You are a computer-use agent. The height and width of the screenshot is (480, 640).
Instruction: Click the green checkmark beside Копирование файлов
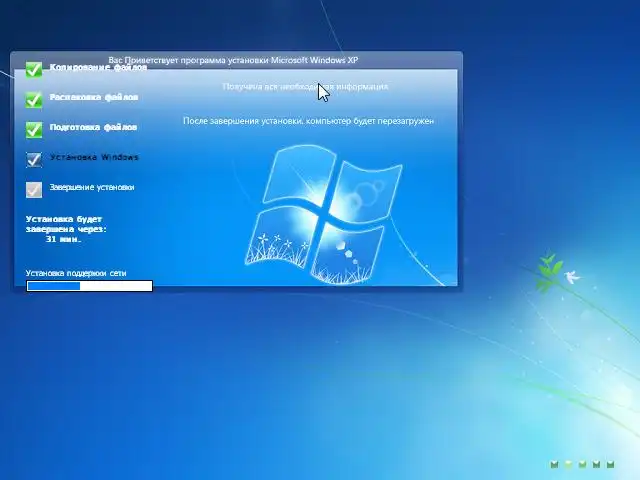point(34,69)
